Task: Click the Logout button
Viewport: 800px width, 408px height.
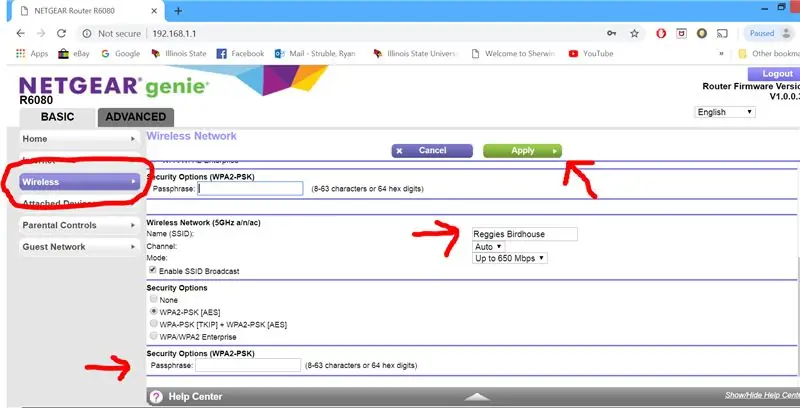Action: (x=776, y=74)
